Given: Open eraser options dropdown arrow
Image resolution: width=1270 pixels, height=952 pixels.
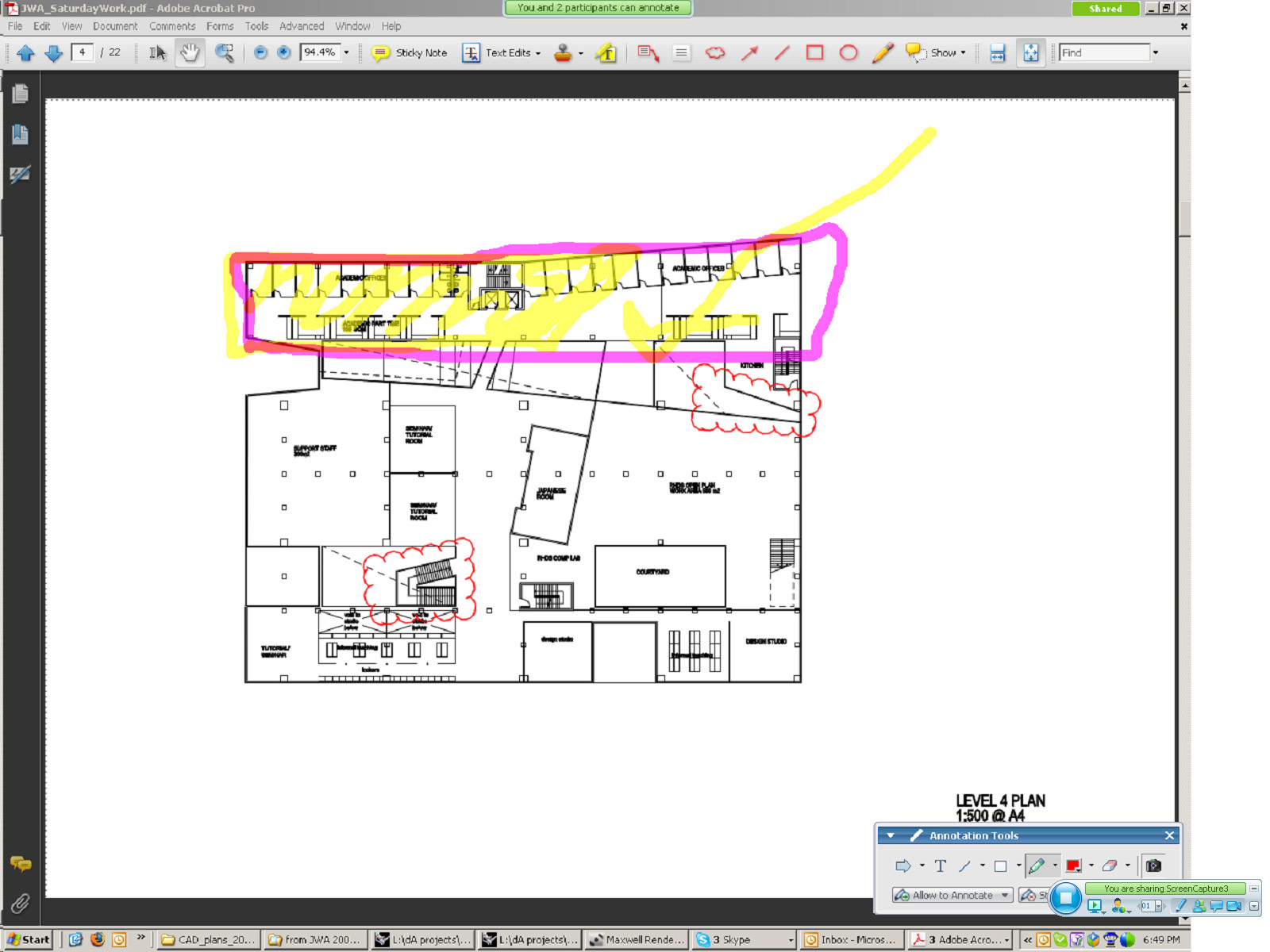Looking at the screenshot, I should click(x=1127, y=866).
